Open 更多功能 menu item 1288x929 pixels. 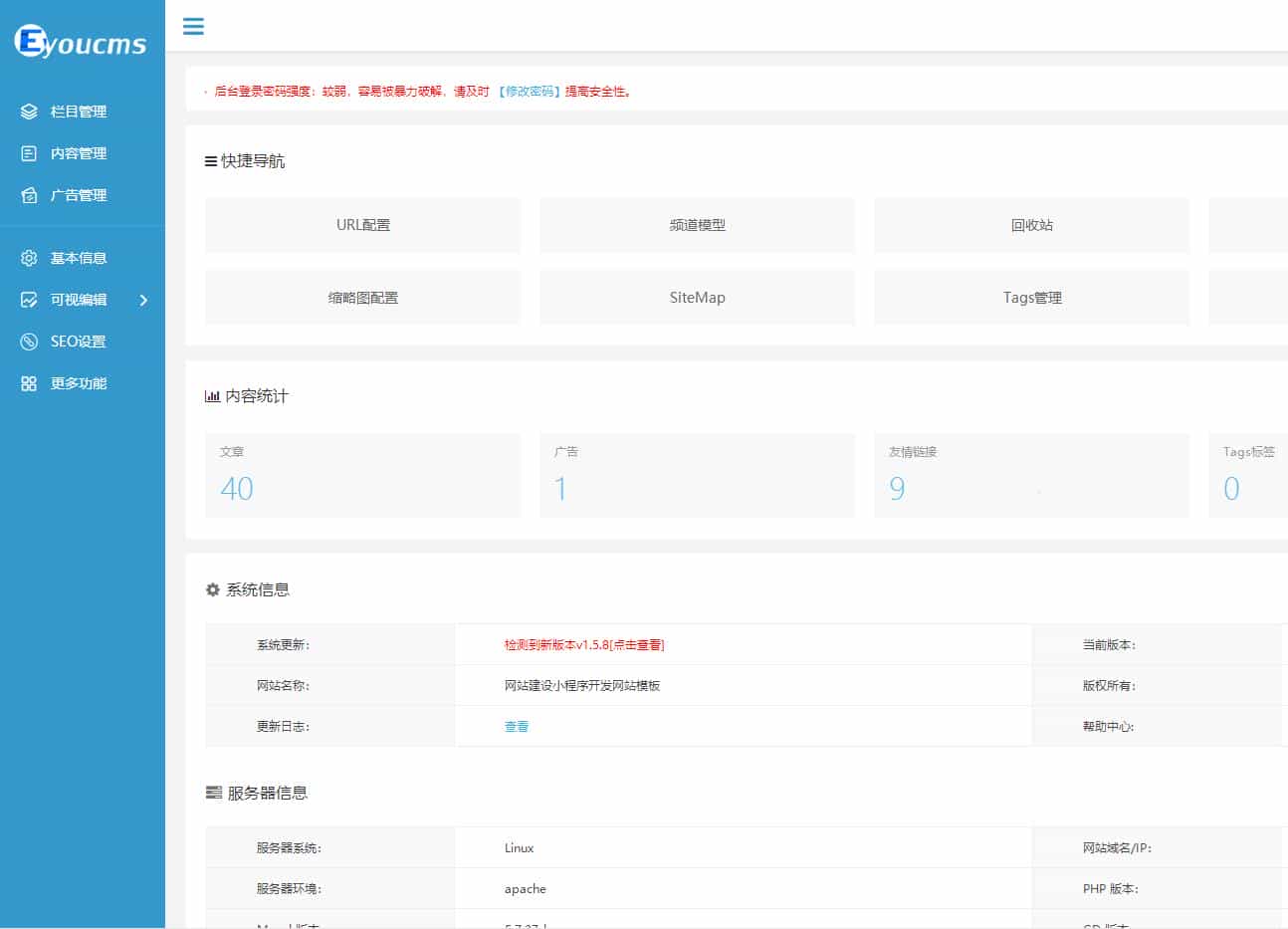point(83,383)
